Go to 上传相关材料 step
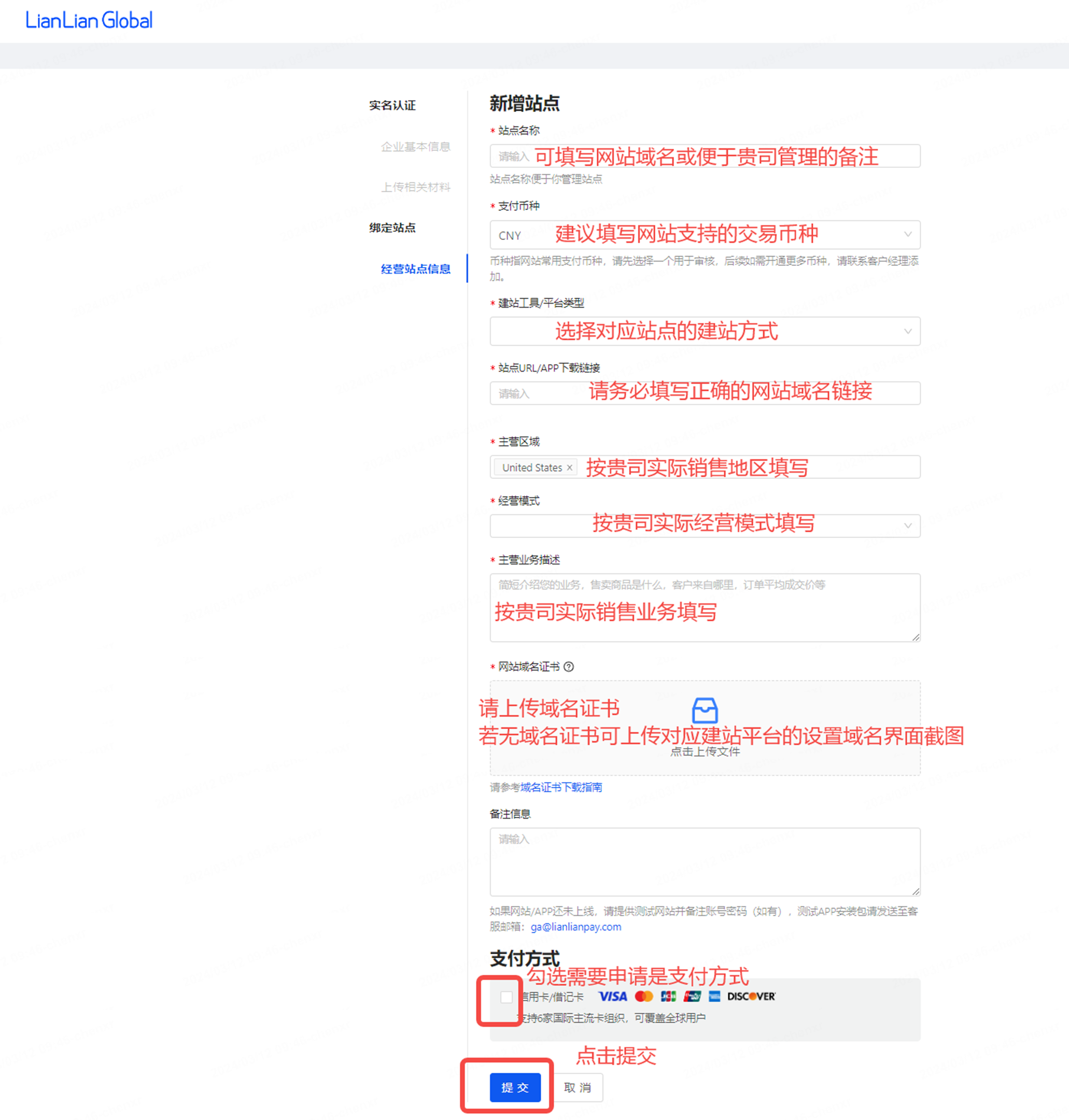Screen dimensions: 1069x1120 (415, 188)
